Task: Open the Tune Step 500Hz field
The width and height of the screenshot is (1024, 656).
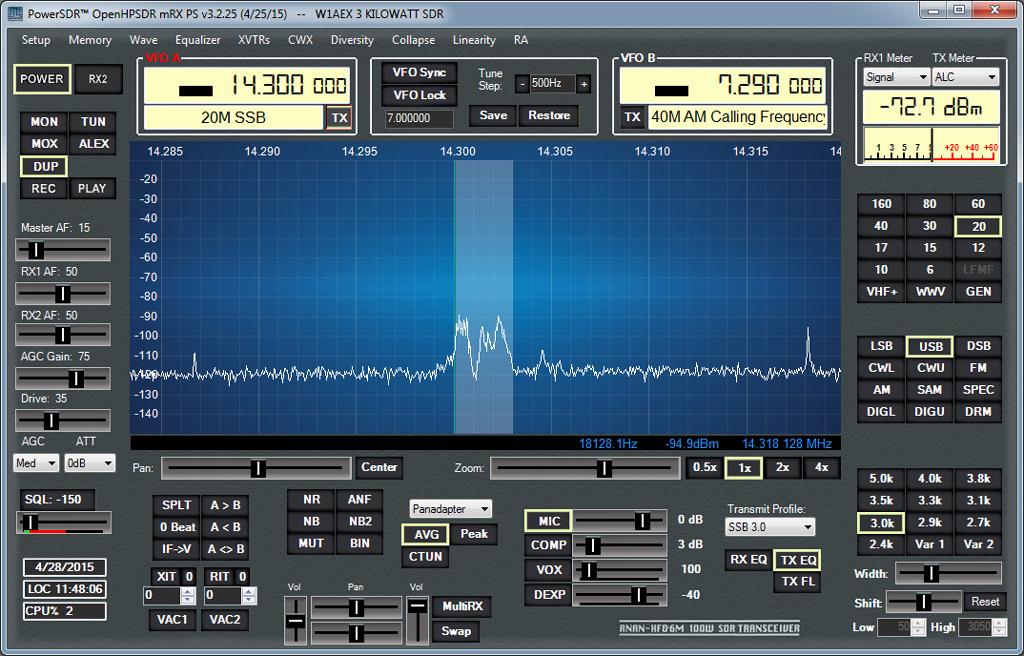Action: click(552, 84)
